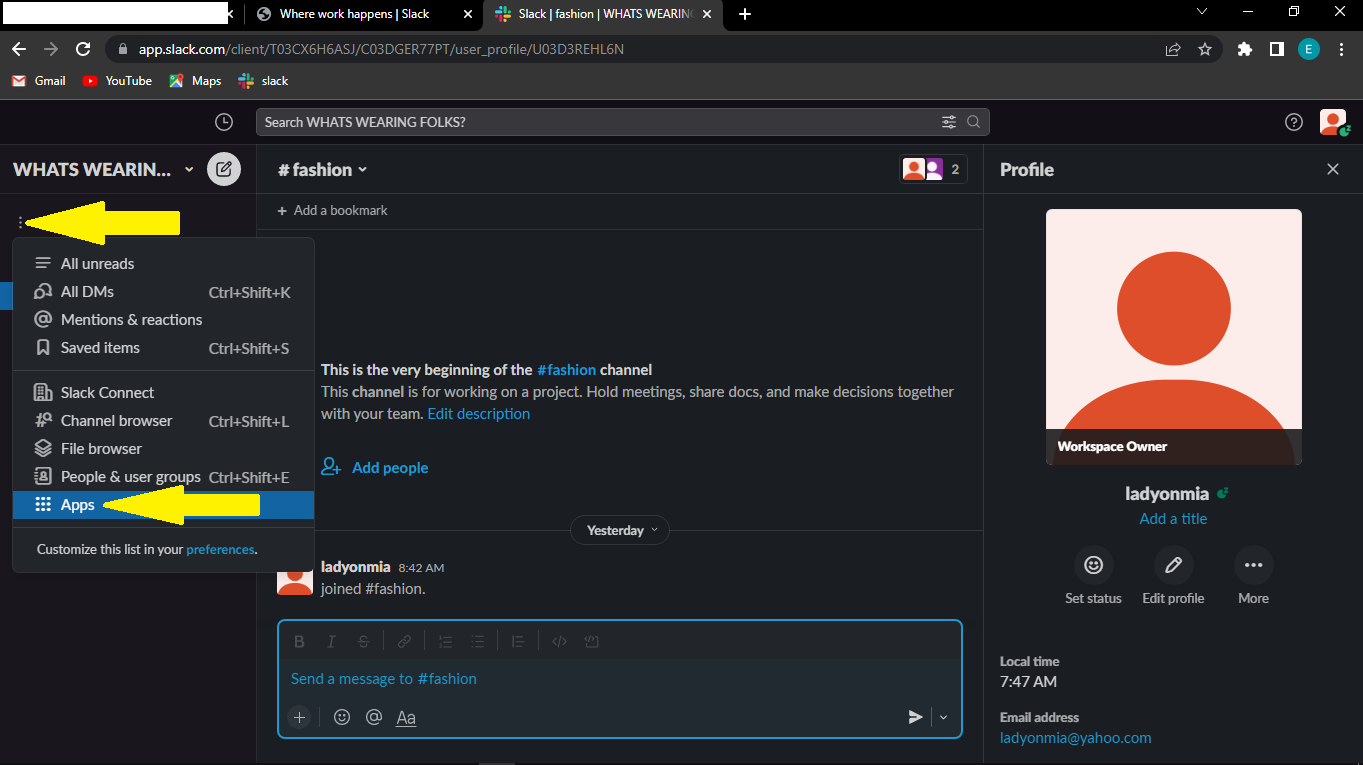
Task: Click the three-dot sidebar more icon
Action: pos(21,222)
